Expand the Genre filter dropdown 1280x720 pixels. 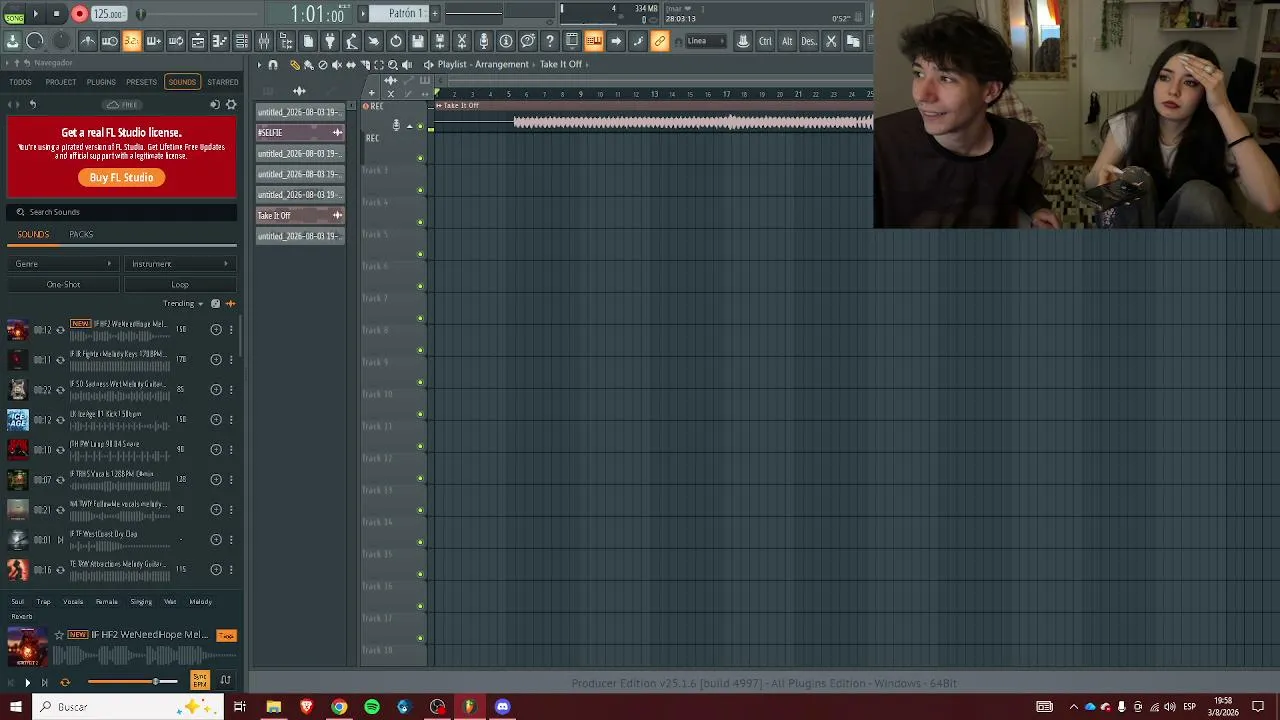63,264
